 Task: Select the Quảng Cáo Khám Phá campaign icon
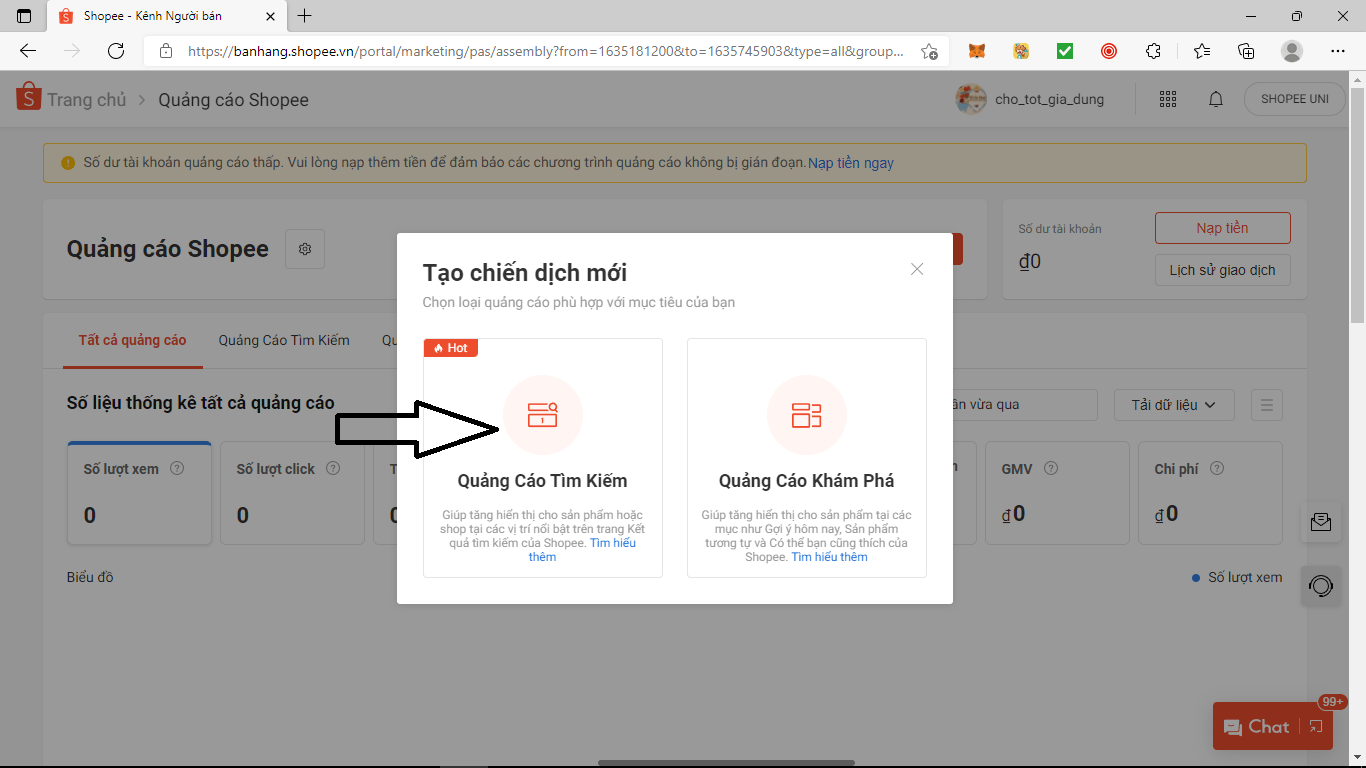click(x=806, y=414)
